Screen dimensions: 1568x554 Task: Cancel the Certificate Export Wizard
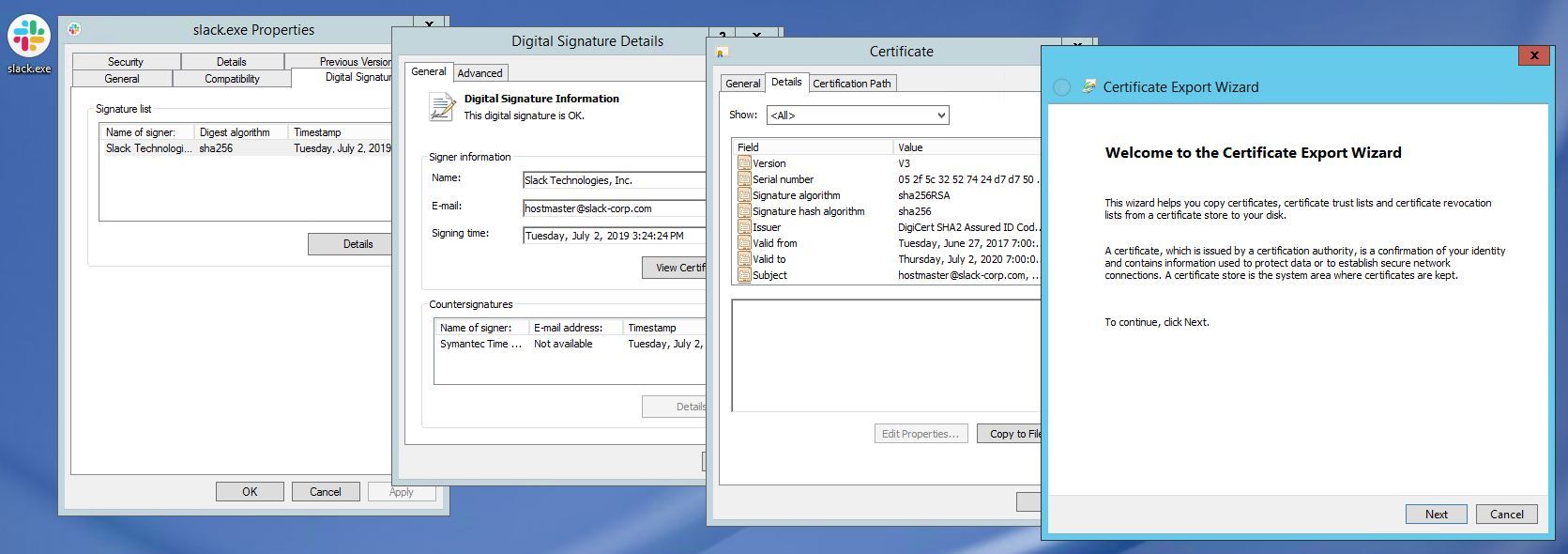(x=1506, y=514)
